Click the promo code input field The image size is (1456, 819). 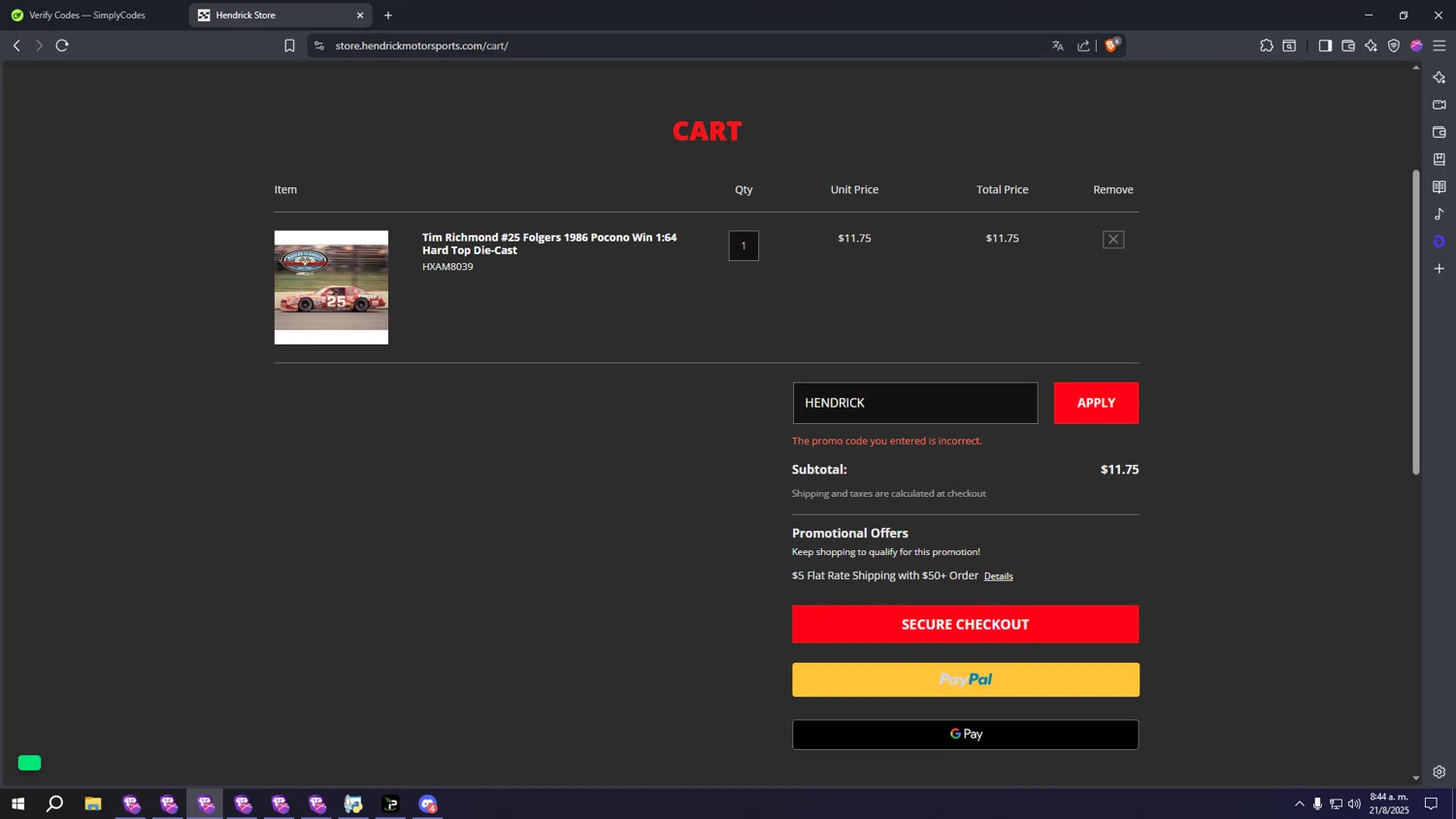(915, 403)
